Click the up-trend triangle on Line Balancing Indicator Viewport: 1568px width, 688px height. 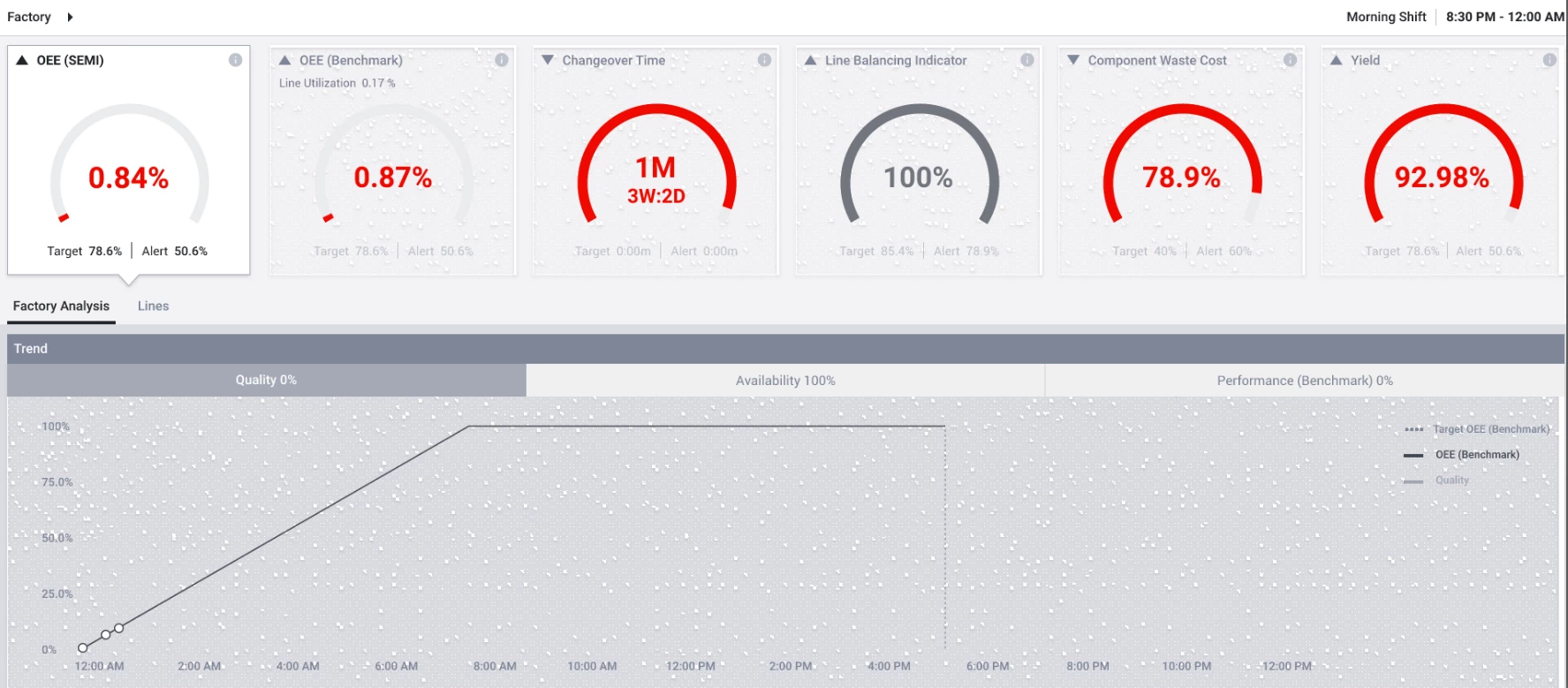coord(810,60)
